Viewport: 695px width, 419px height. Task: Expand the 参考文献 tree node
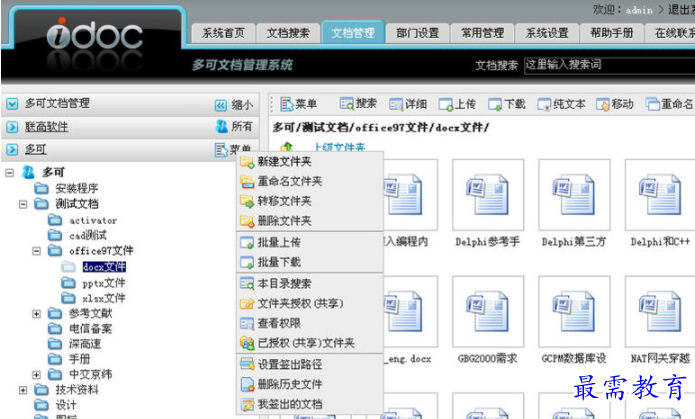point(36,313)
